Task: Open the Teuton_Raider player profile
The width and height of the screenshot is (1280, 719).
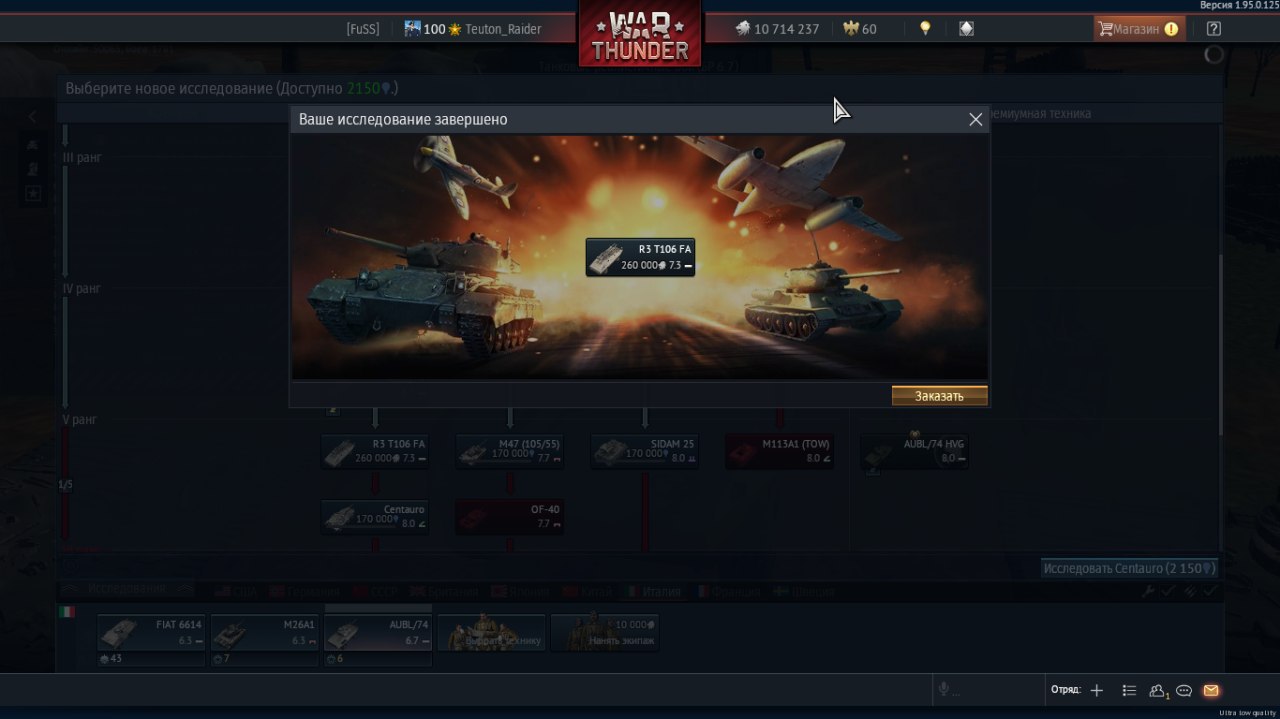Action: (503, 29)
